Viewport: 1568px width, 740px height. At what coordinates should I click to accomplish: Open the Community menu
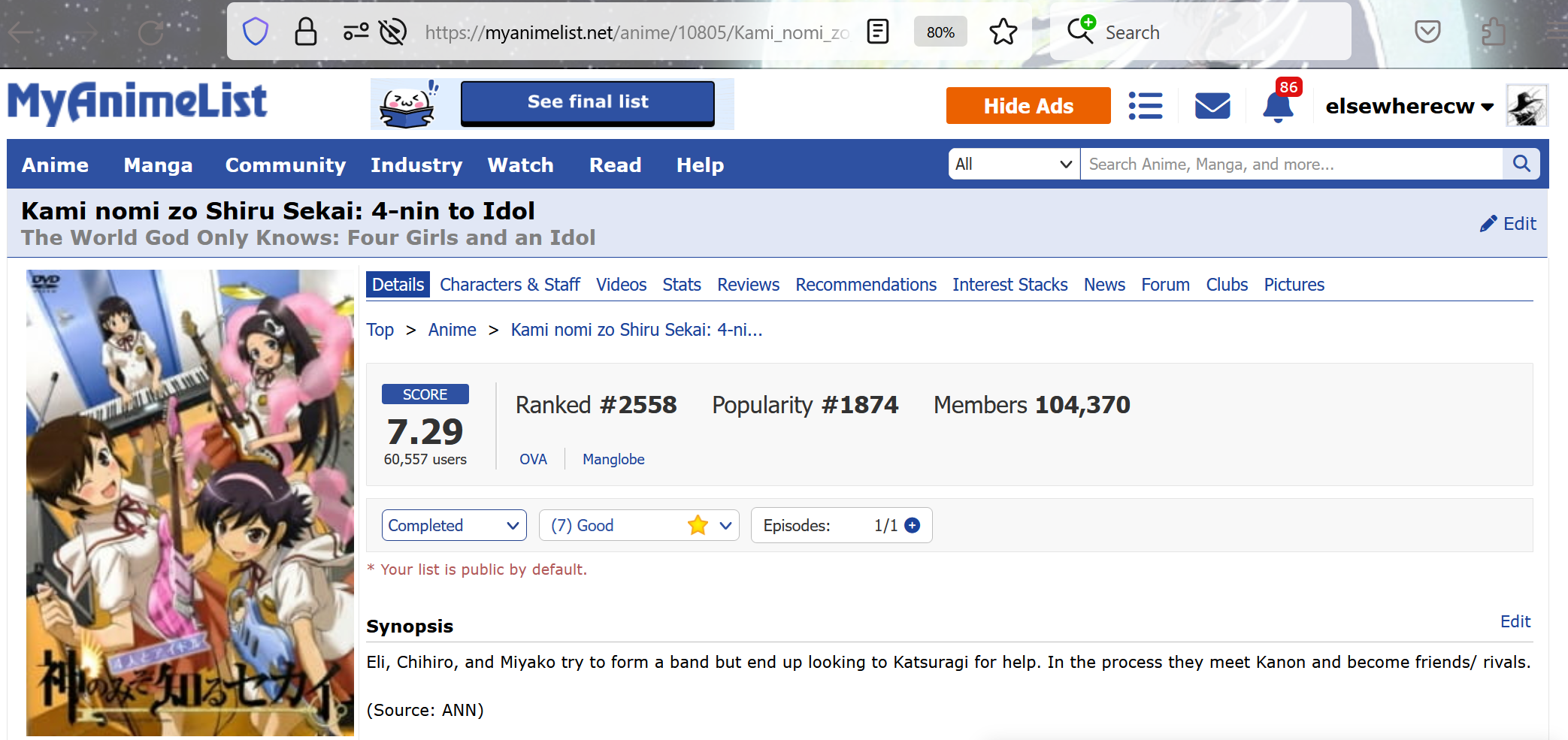coord(286,165)
